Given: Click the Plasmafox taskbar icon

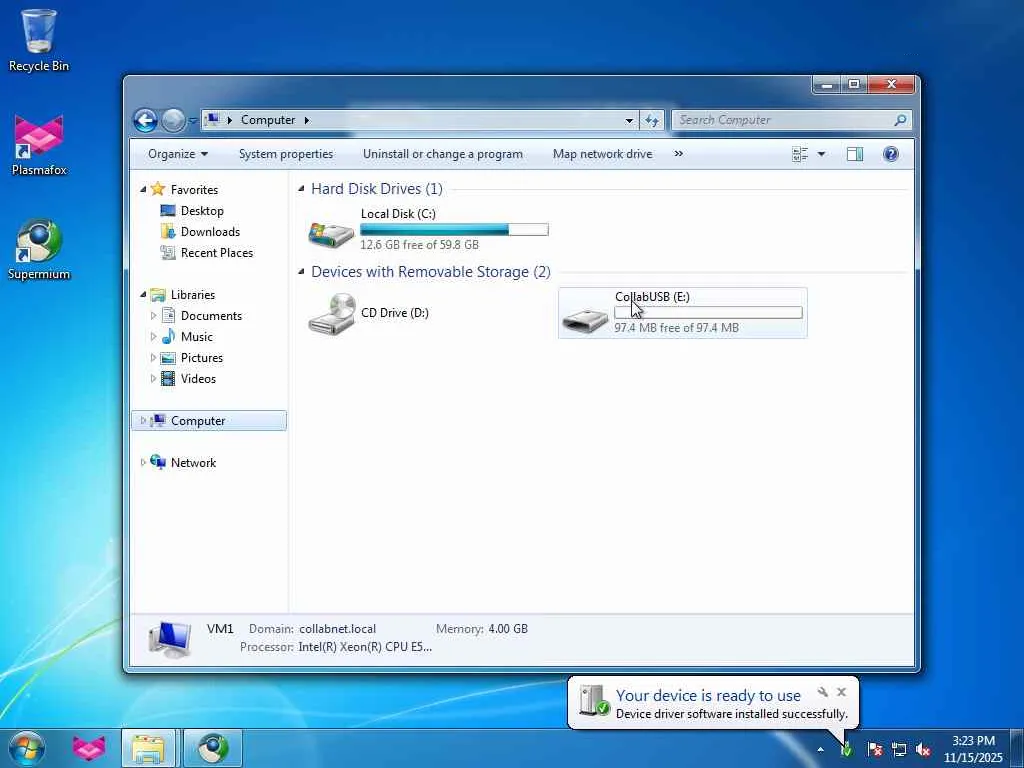Looking at the screenshot, I should 89,749.
